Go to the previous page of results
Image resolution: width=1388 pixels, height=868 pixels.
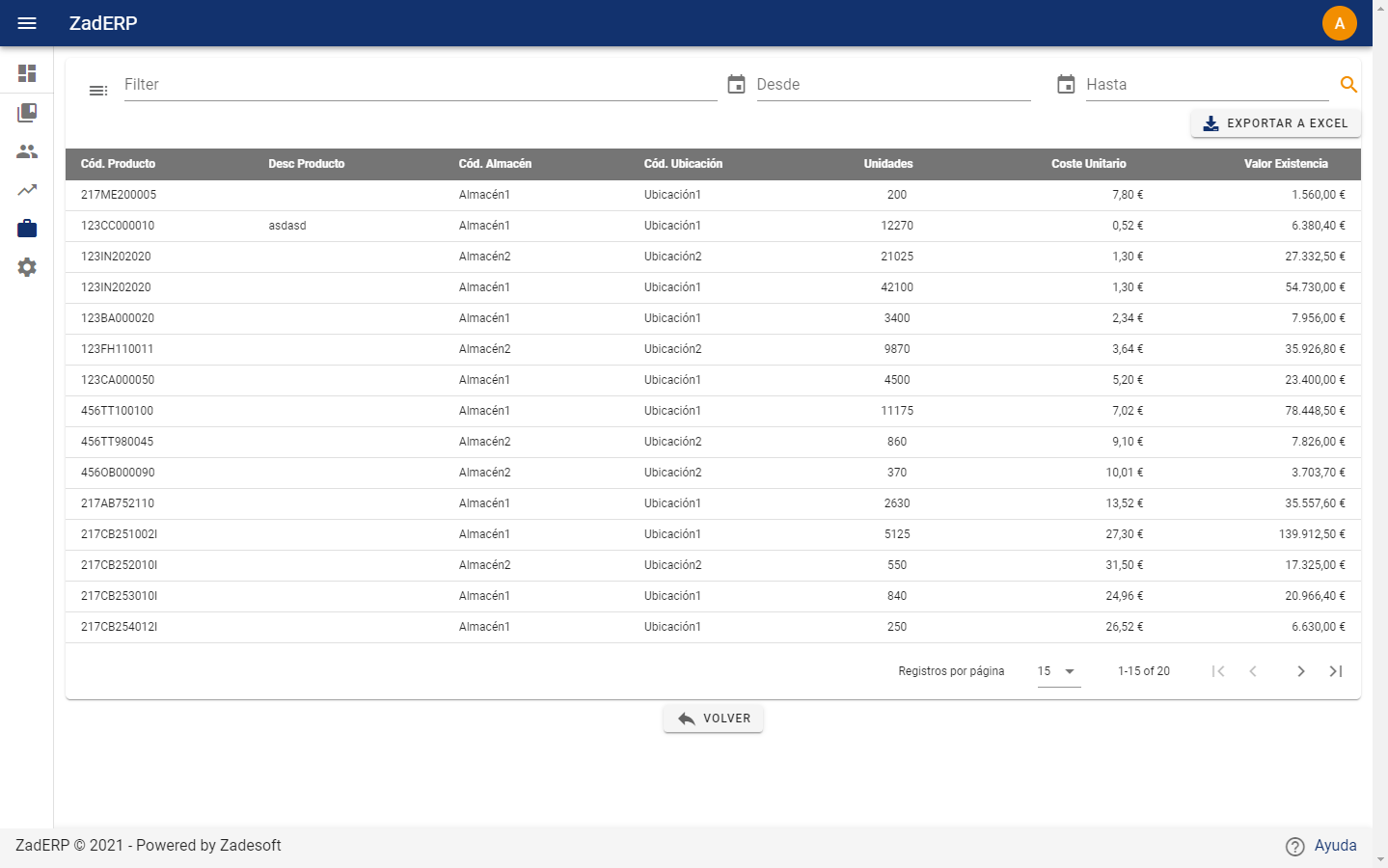point(1253,671)
